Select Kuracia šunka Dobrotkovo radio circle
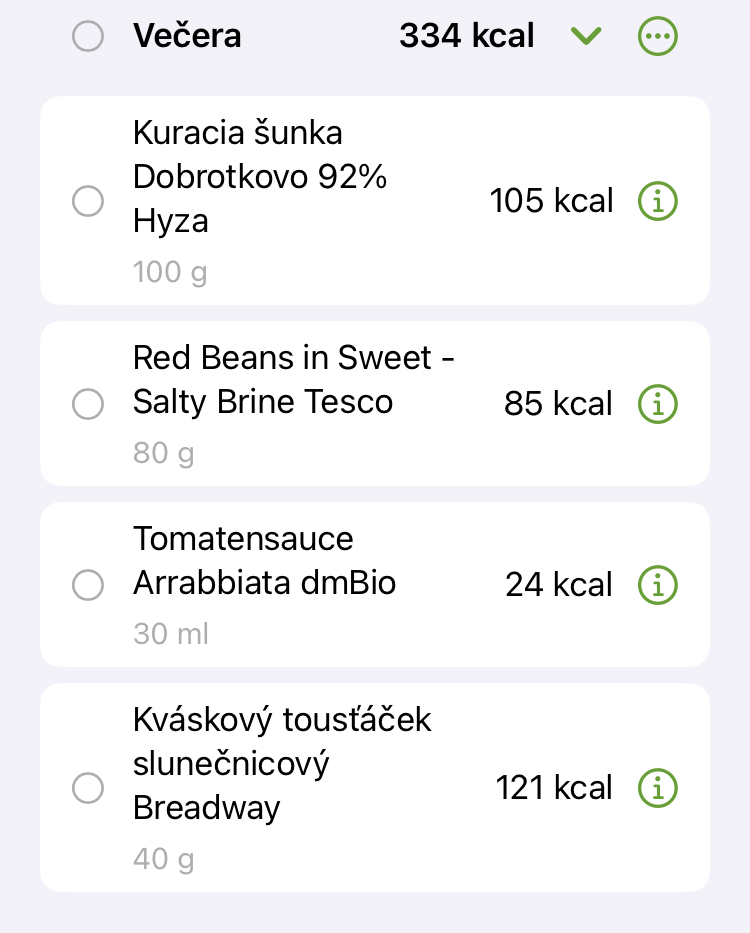The image size is (750, 933). tap(88, 202)
